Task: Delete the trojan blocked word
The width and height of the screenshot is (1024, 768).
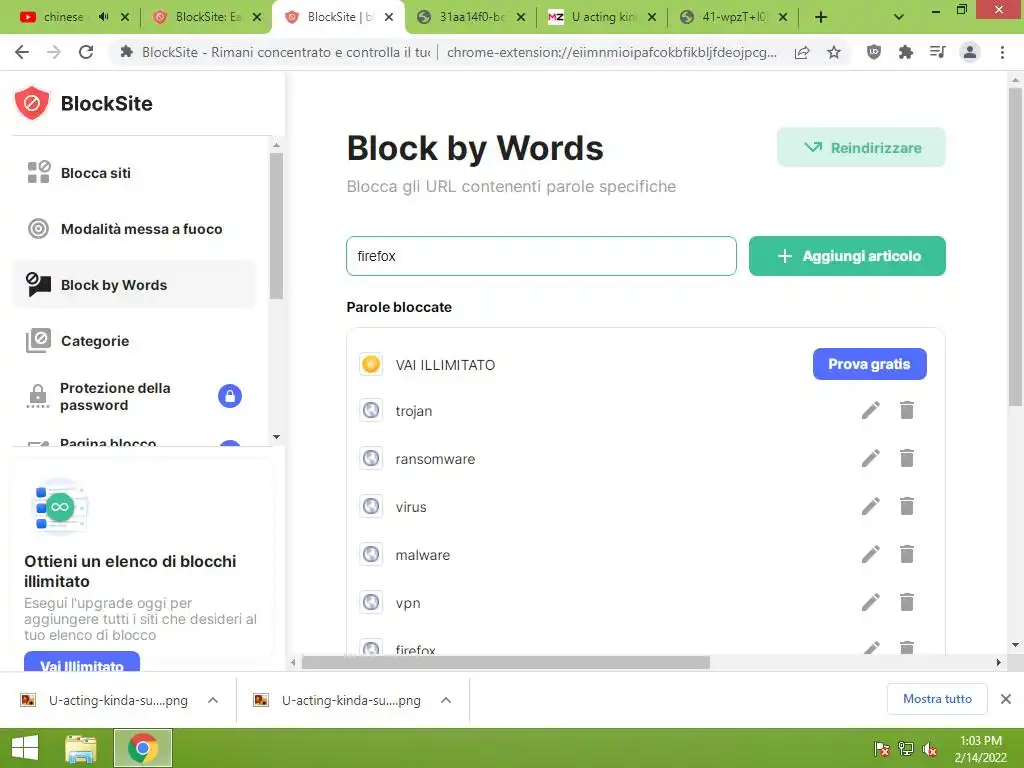Action: [906, 410]
